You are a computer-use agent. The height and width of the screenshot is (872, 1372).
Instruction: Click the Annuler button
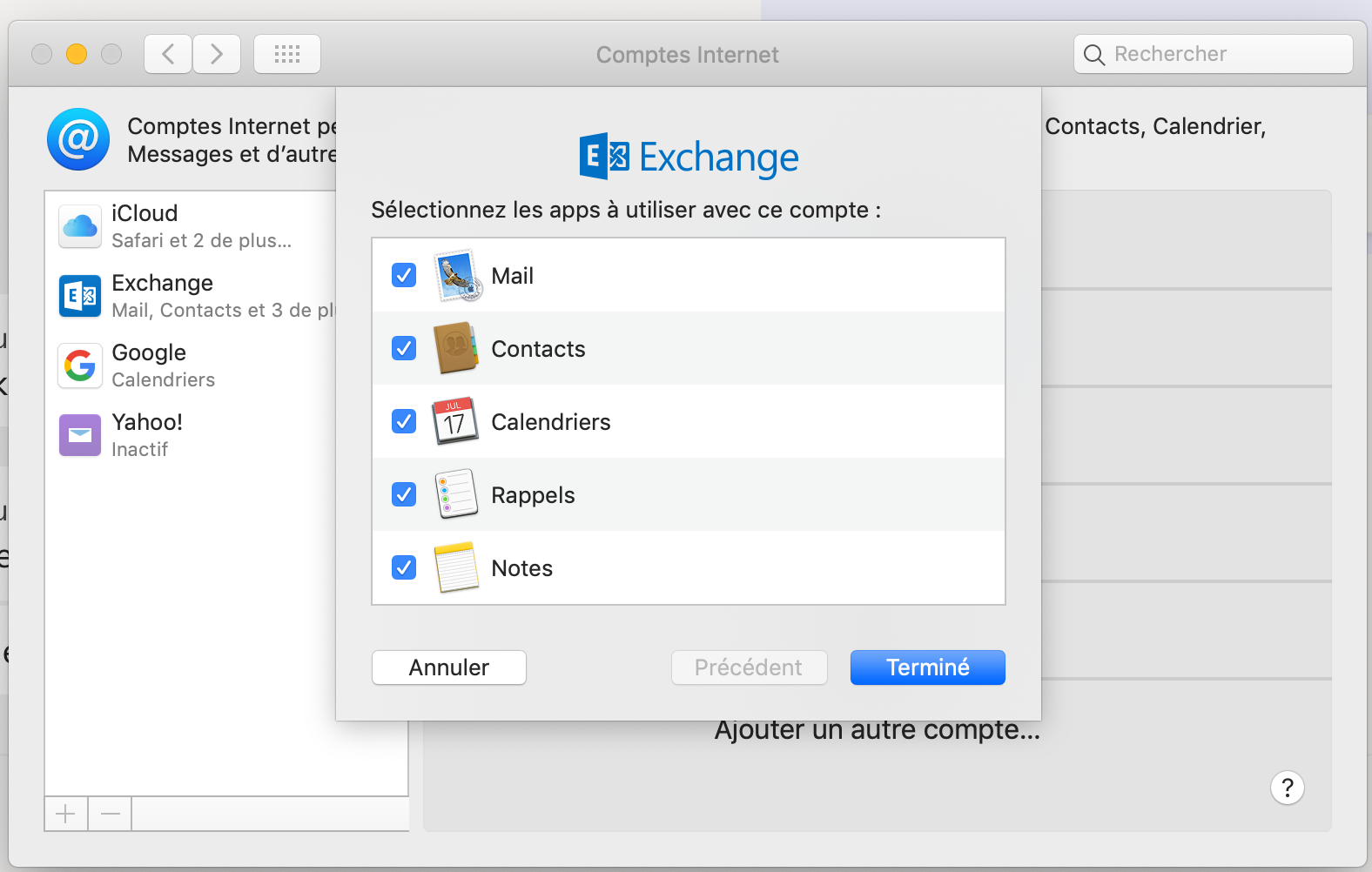pyautogui.click(x=448, y=667)
